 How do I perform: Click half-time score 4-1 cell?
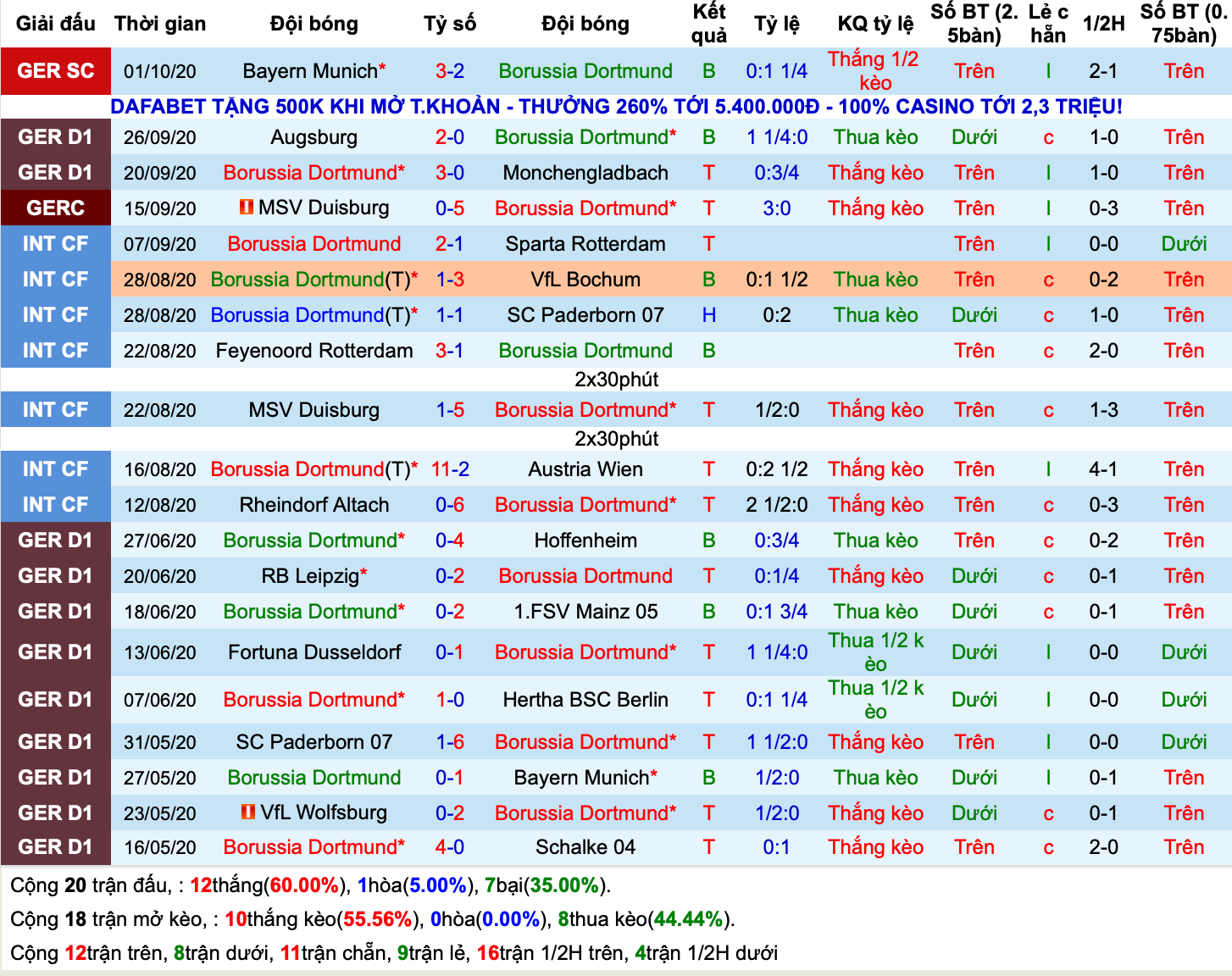1103,469
